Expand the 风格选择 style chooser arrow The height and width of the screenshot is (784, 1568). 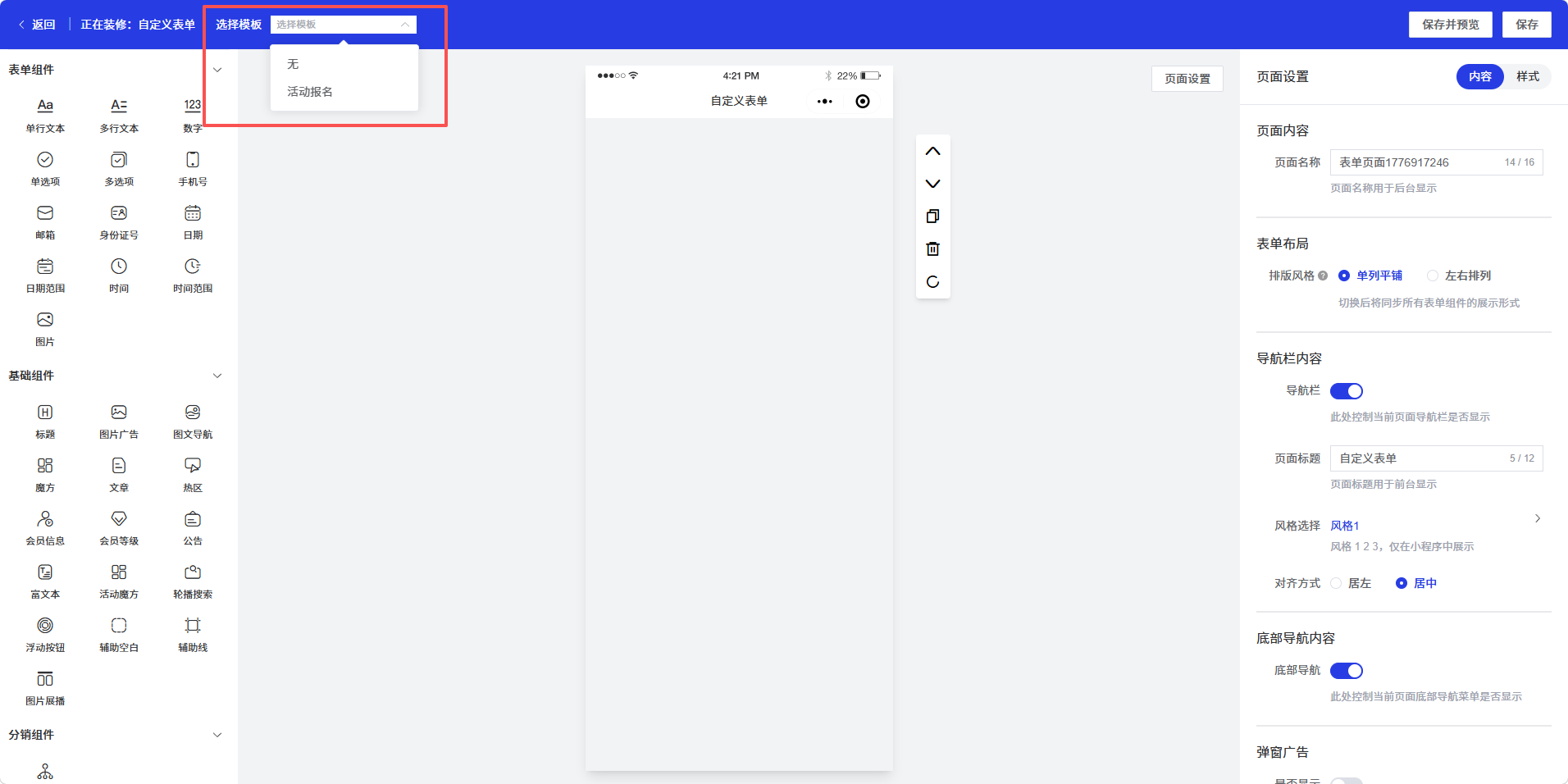tap(1538, 518)
